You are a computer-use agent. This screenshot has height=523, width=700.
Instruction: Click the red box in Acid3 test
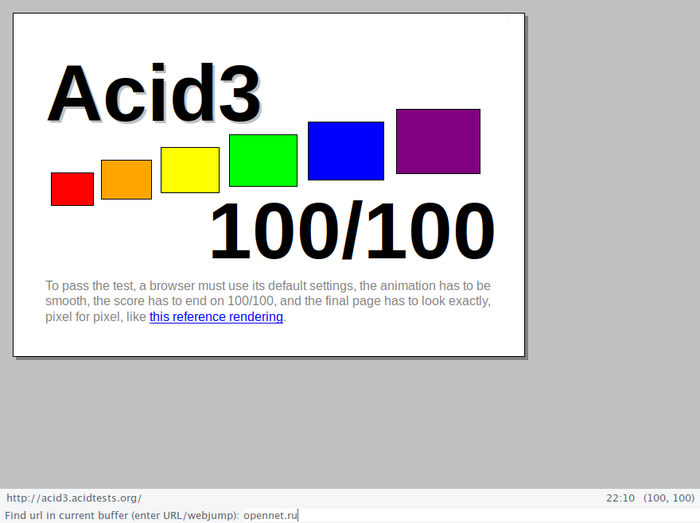click(72, 189)
